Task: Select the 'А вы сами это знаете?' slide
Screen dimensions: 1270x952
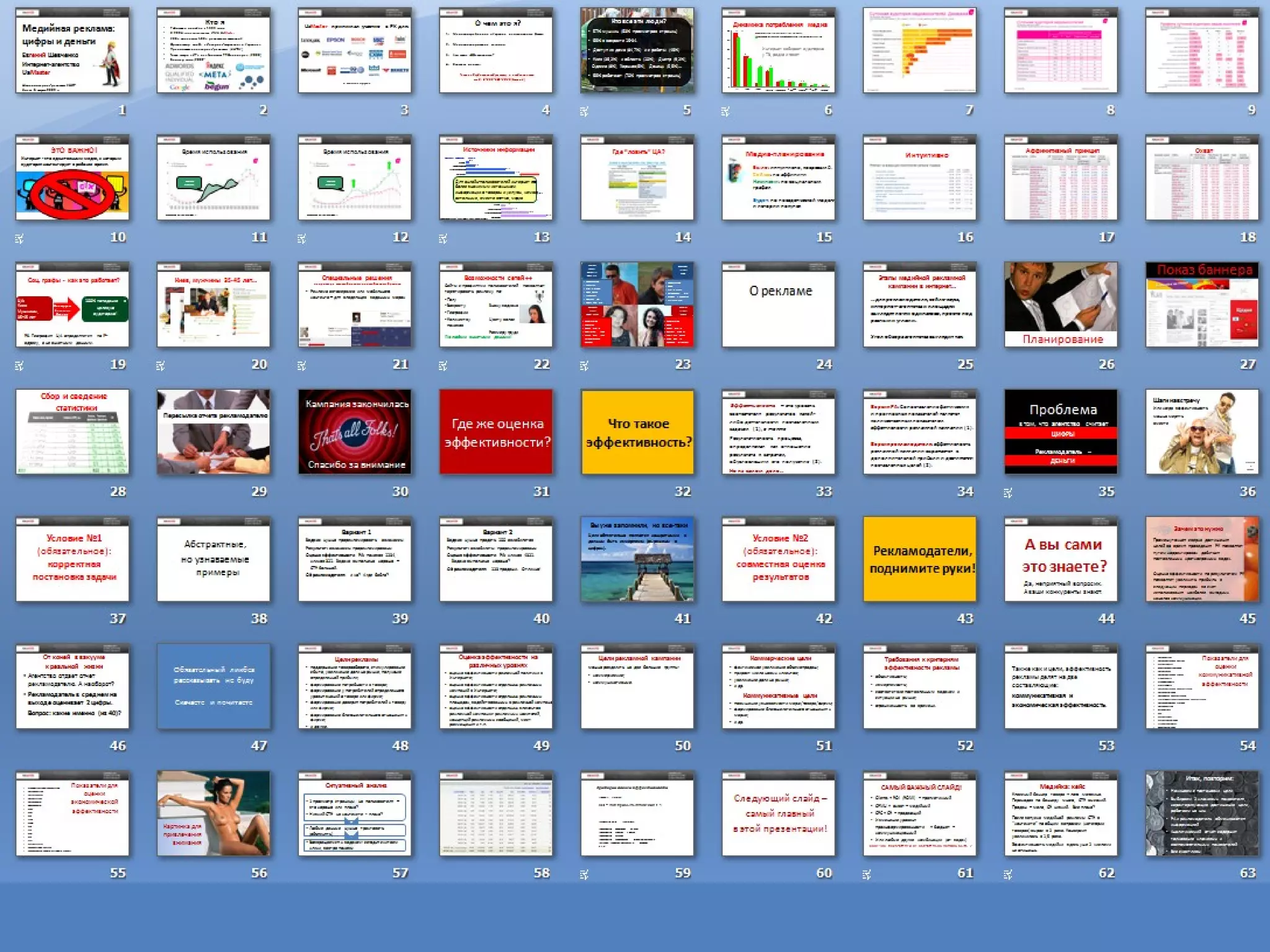Action: point(1061,559)
